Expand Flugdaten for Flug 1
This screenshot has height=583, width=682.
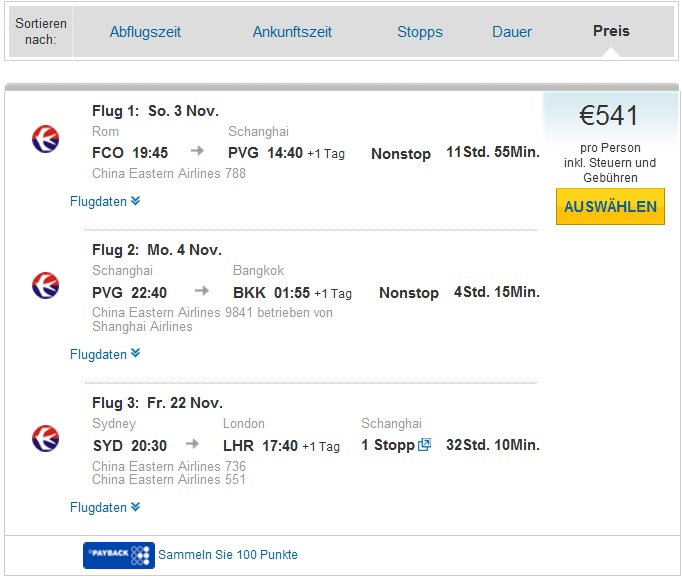point(105,201)
